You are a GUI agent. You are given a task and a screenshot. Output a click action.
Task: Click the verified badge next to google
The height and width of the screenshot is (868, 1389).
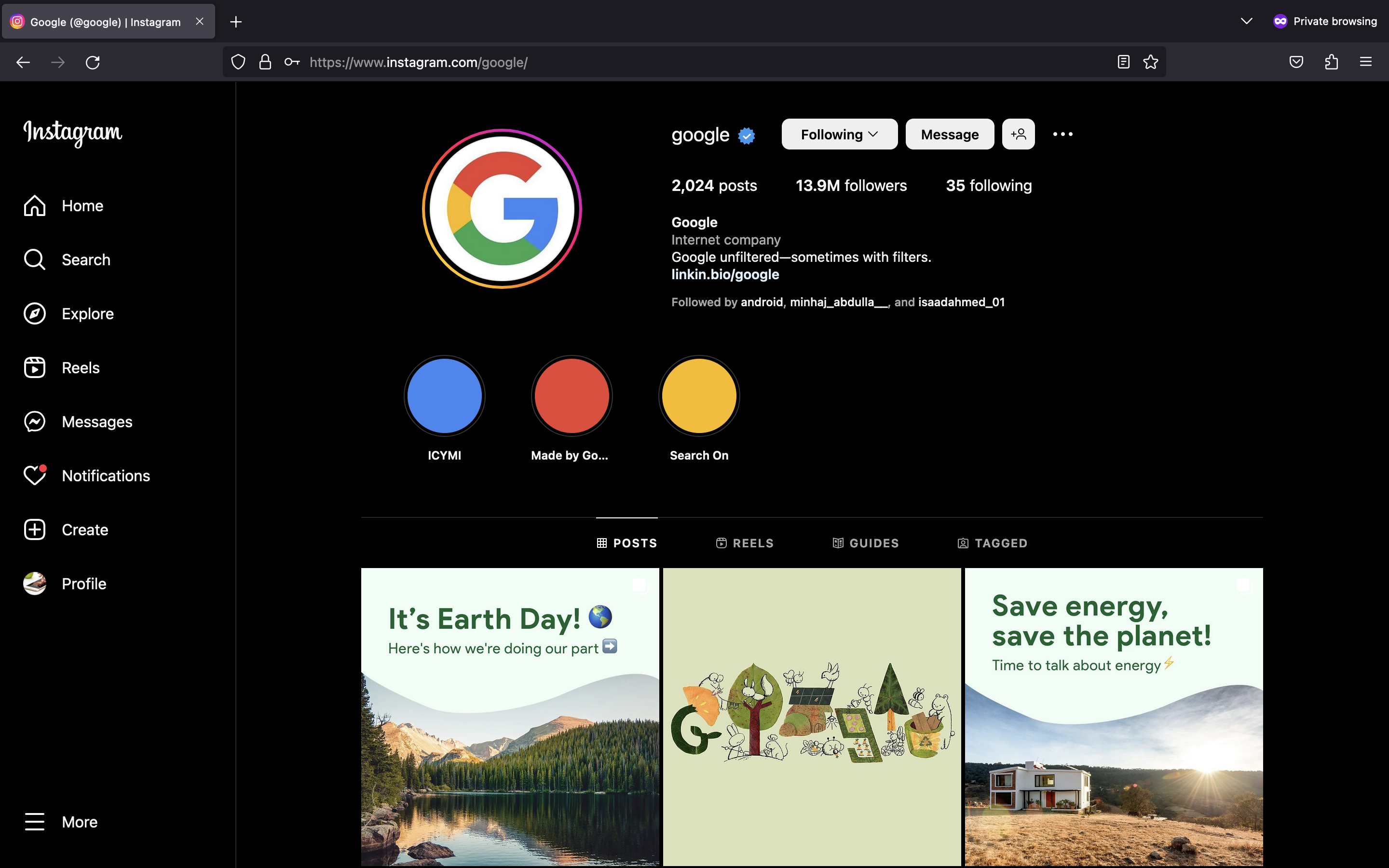tap(746, 136)
